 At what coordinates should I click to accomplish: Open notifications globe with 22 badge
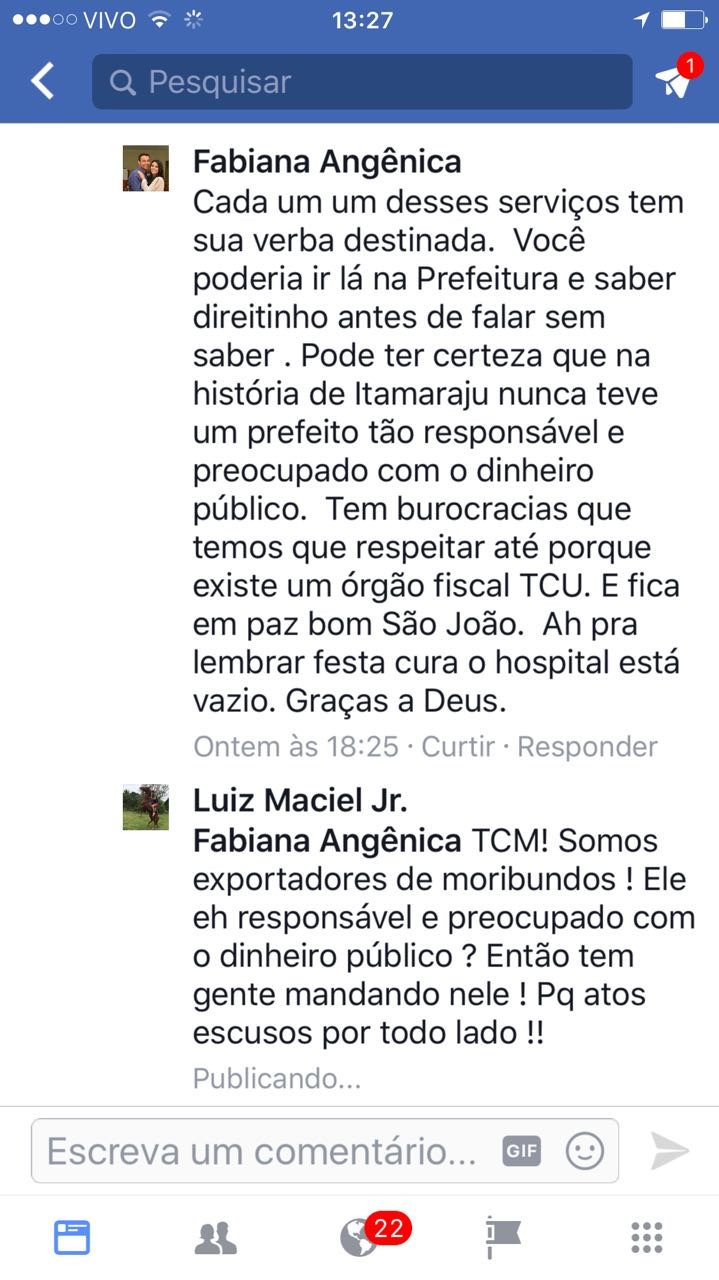click(x=360, y=1237)
